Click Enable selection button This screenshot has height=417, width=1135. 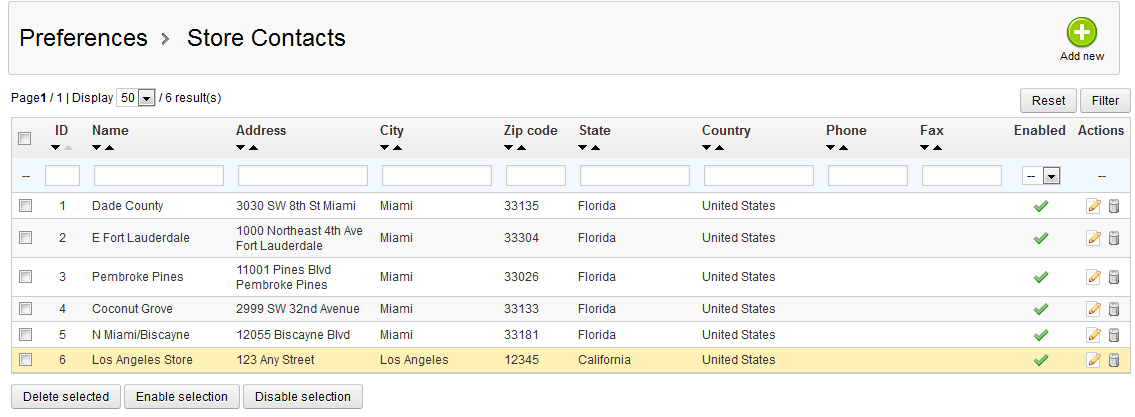tap(182, 397)
